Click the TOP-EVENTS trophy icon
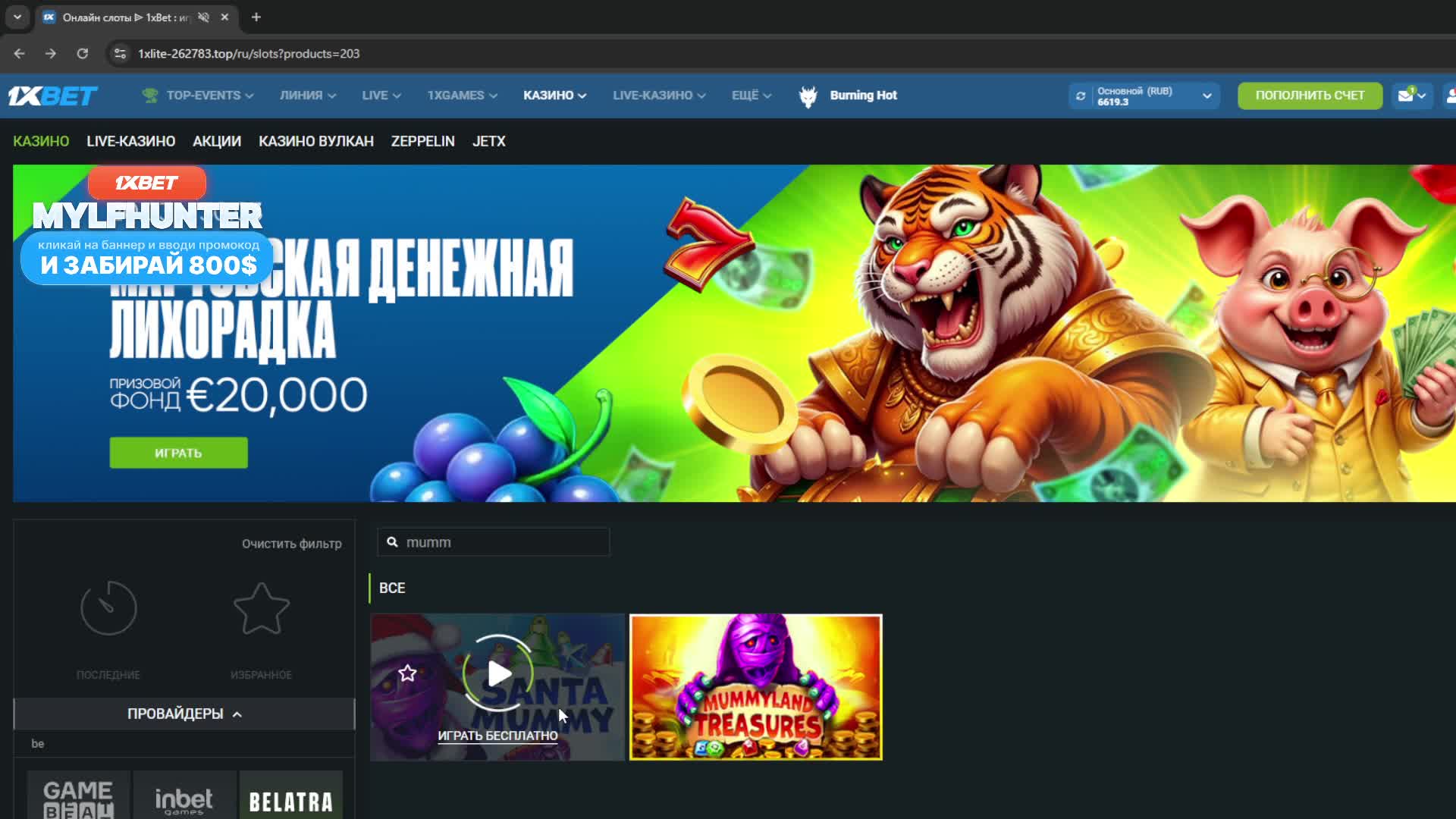Viewport: 1456px width, 819px height. tap(150, 96)
